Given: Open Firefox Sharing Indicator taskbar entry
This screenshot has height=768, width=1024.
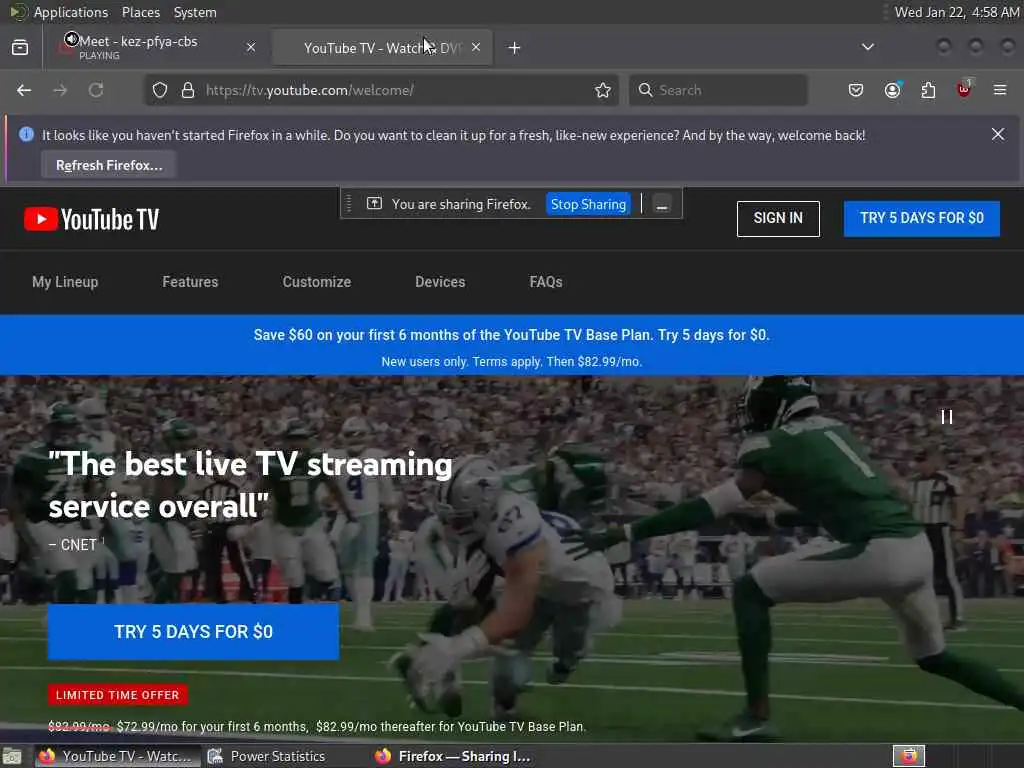Looking at the screenshot, I should 452,756.
